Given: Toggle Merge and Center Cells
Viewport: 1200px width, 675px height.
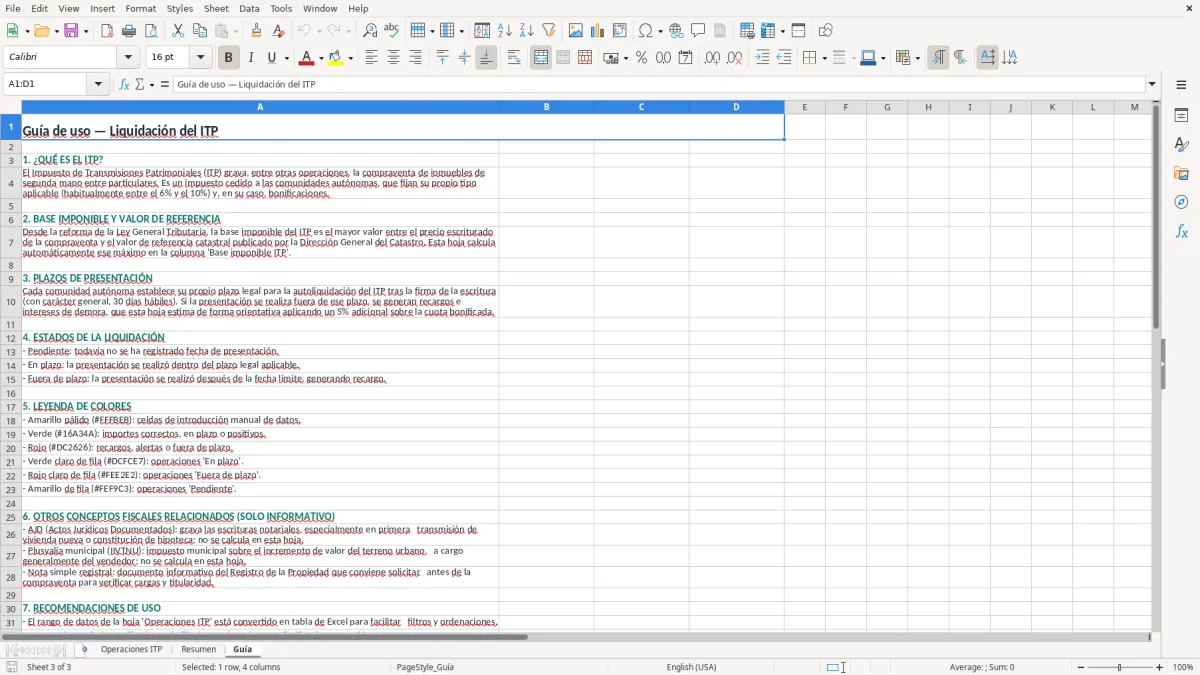Looking at the screenshot, I should pyautogui.click(x=541, y=58).
